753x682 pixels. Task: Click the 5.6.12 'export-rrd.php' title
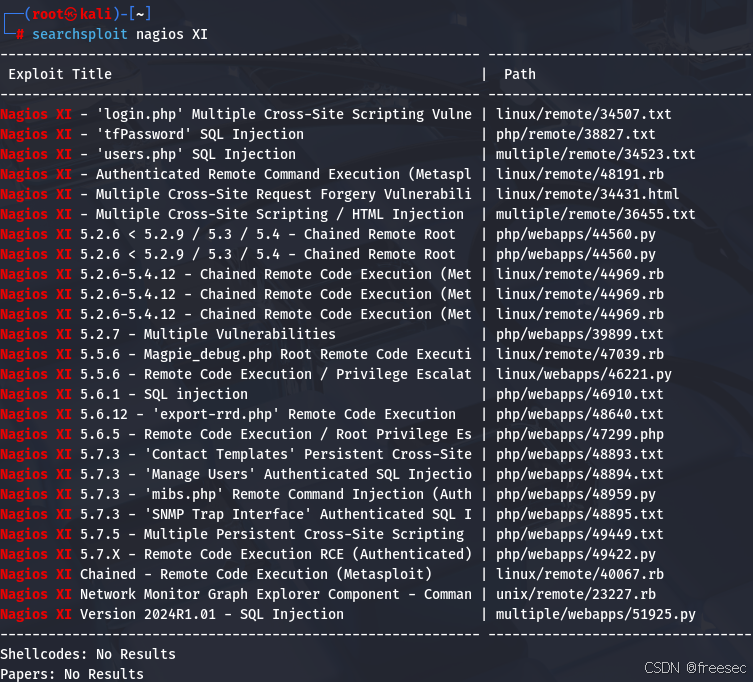228,414
